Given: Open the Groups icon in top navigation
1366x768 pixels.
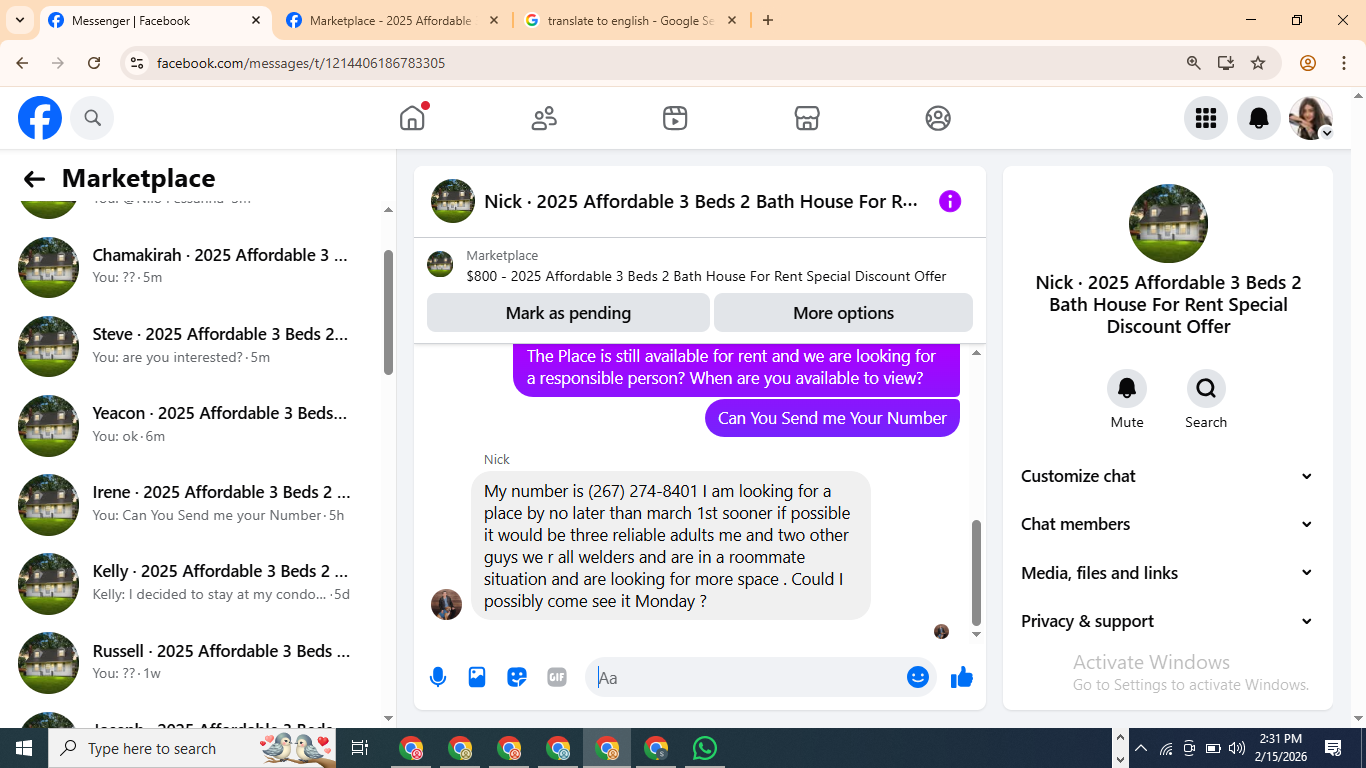Looking at the screenshot, I should tap(938, 118).
